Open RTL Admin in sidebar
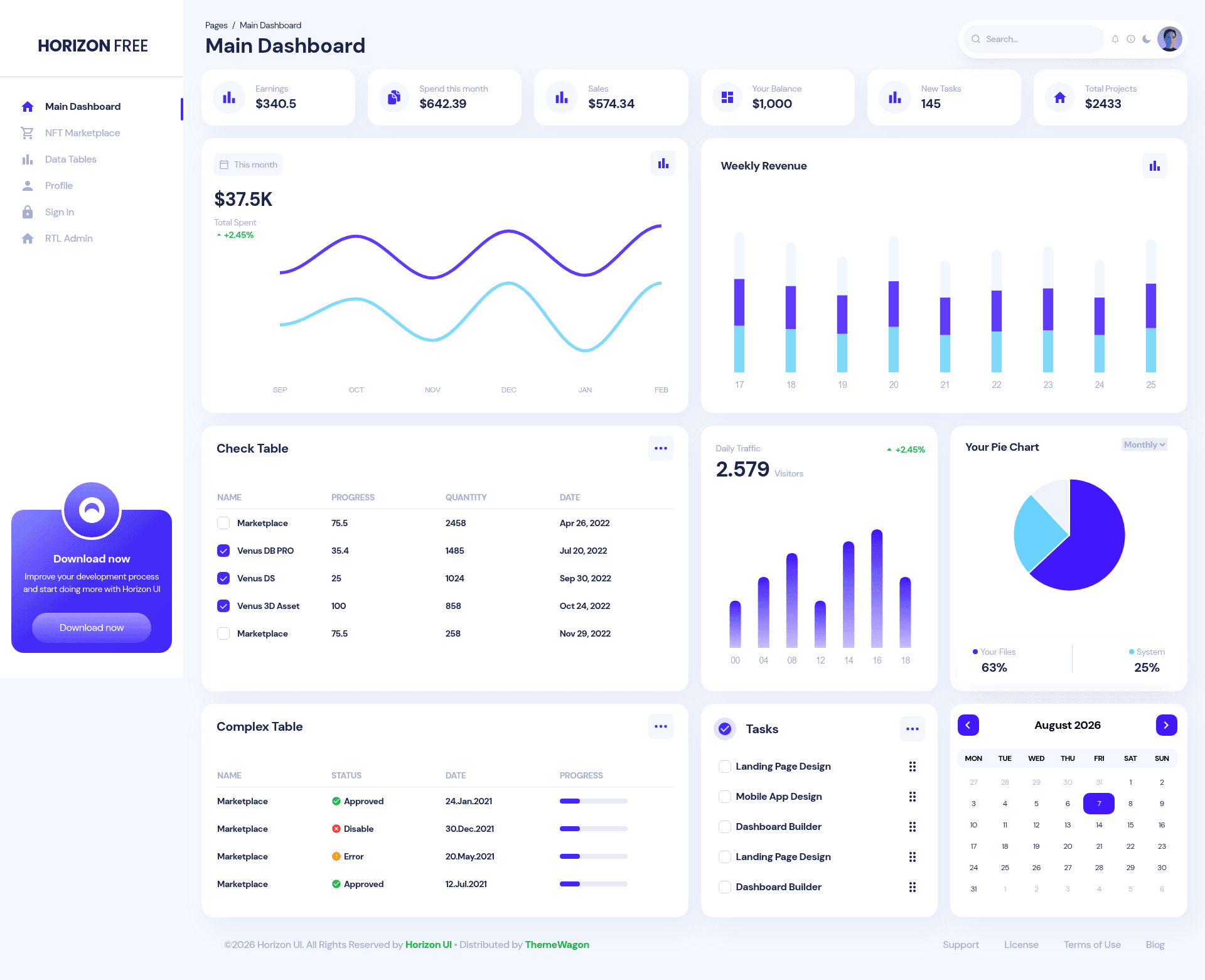 (69, 239)
